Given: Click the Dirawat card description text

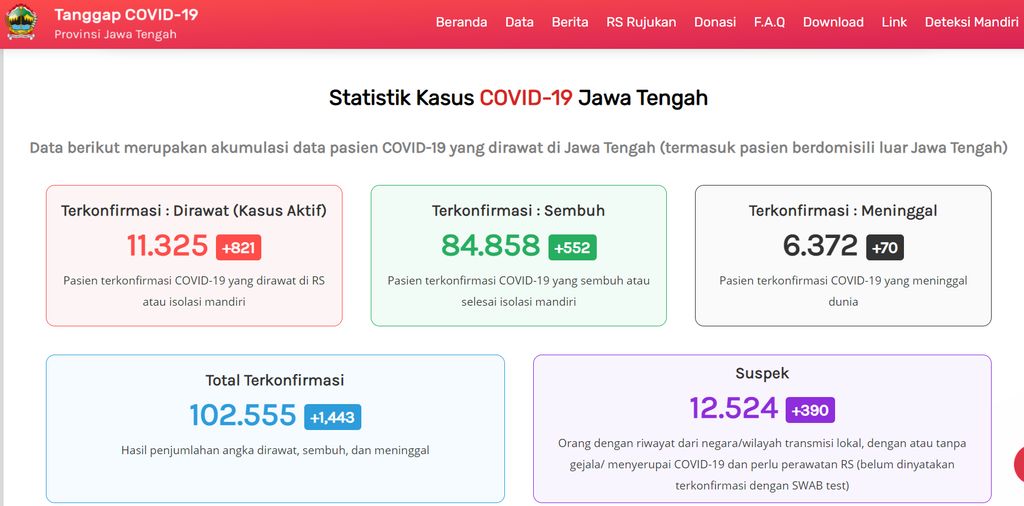Looking at the screenshot, I should tap(194, 291).
